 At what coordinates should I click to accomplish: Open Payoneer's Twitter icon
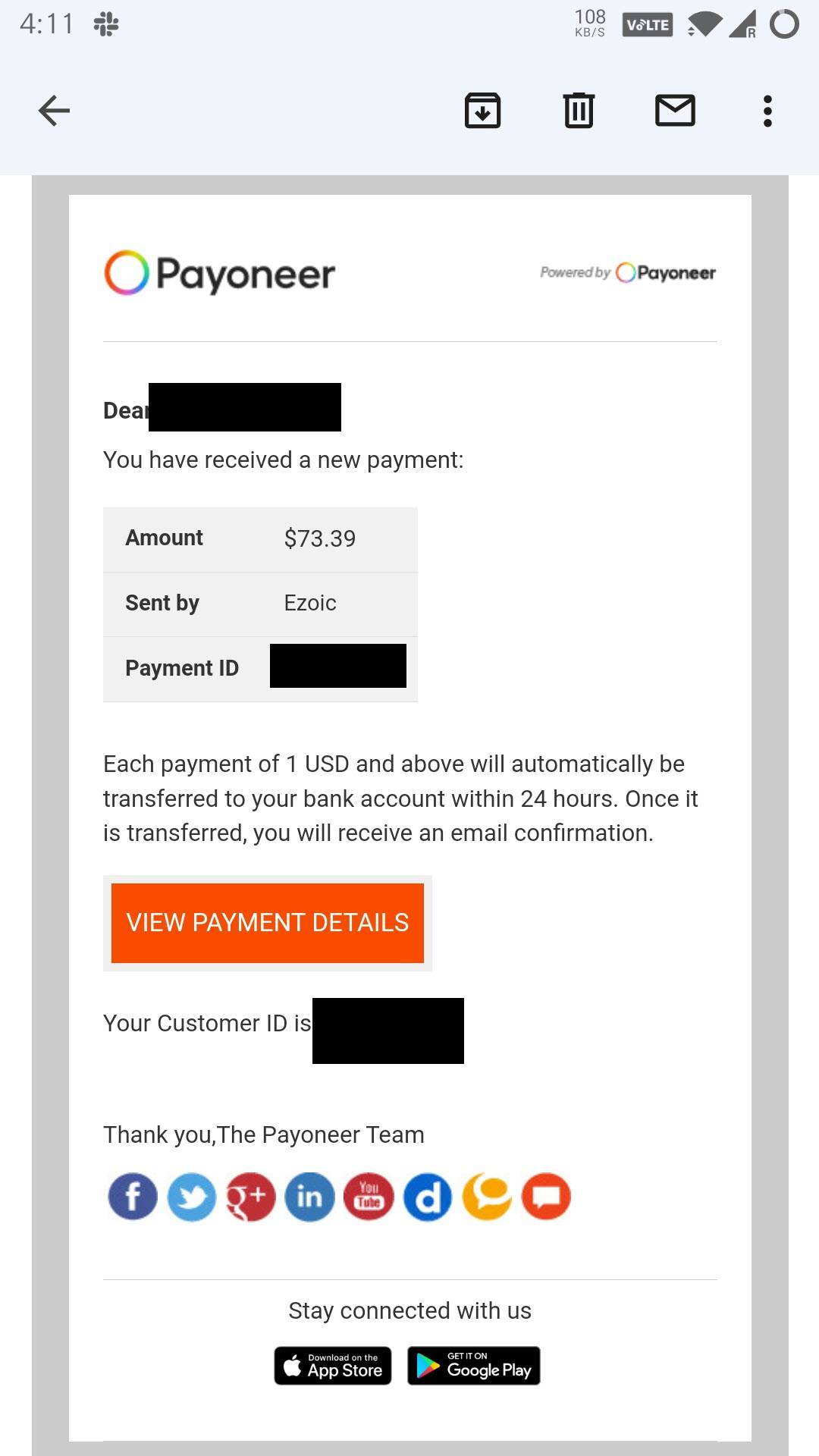(x=192, y=1197)
